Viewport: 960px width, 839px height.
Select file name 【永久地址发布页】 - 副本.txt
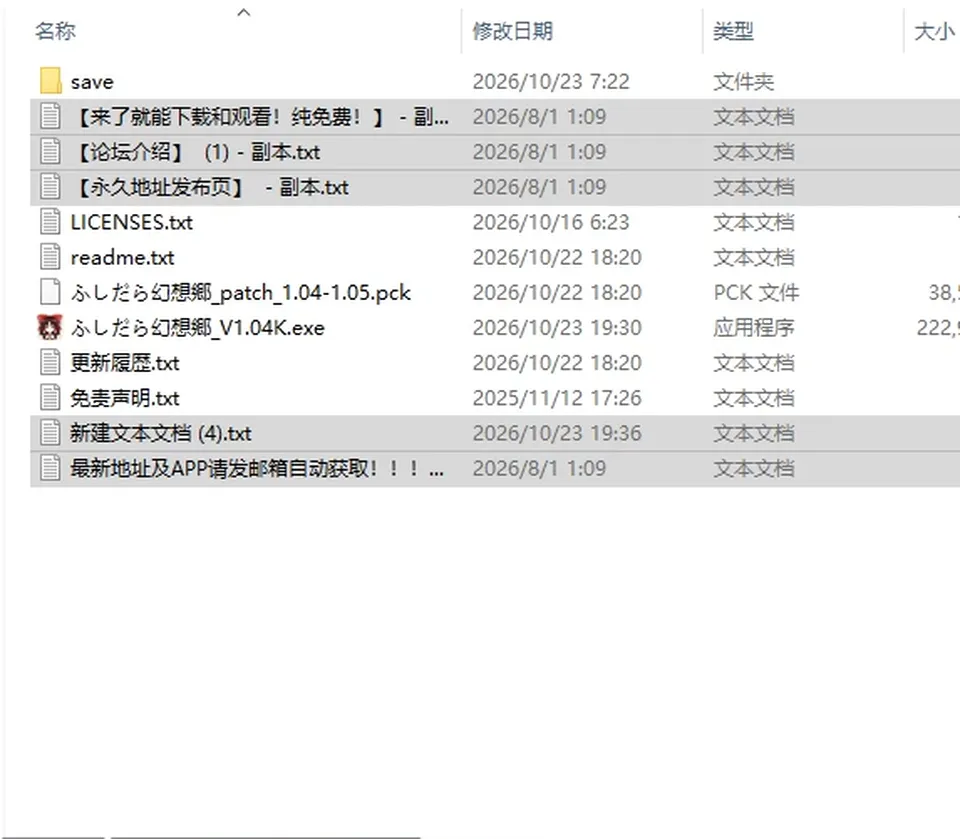210,187
